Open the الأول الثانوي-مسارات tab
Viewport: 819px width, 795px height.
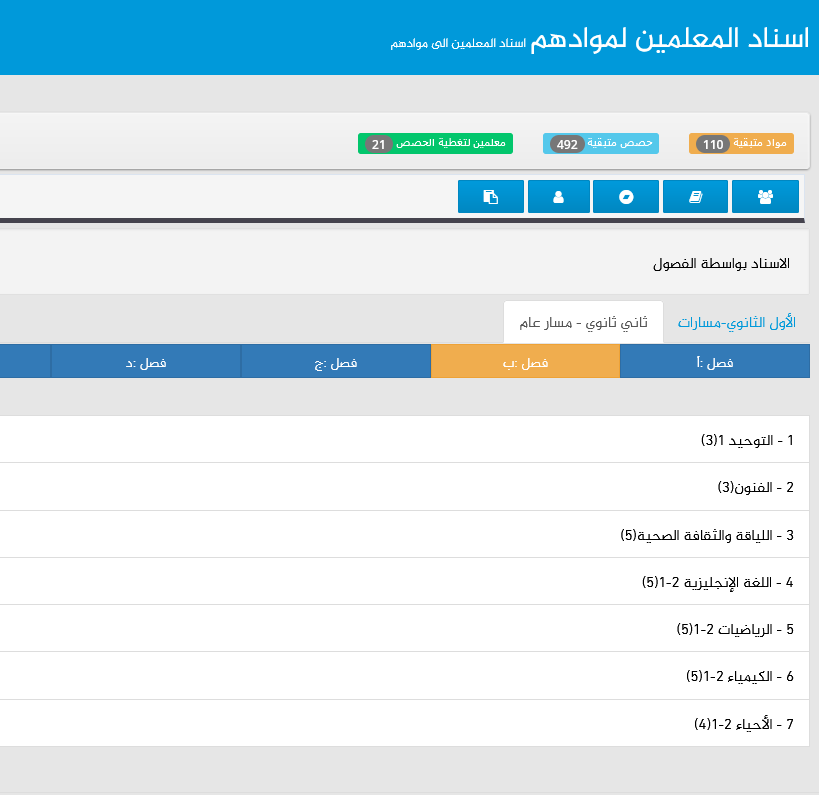coord(737,323)
